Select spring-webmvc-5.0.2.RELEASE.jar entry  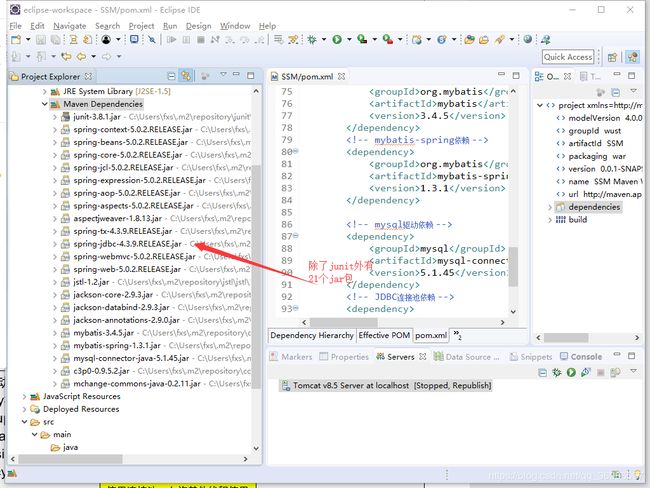[134, 257]
